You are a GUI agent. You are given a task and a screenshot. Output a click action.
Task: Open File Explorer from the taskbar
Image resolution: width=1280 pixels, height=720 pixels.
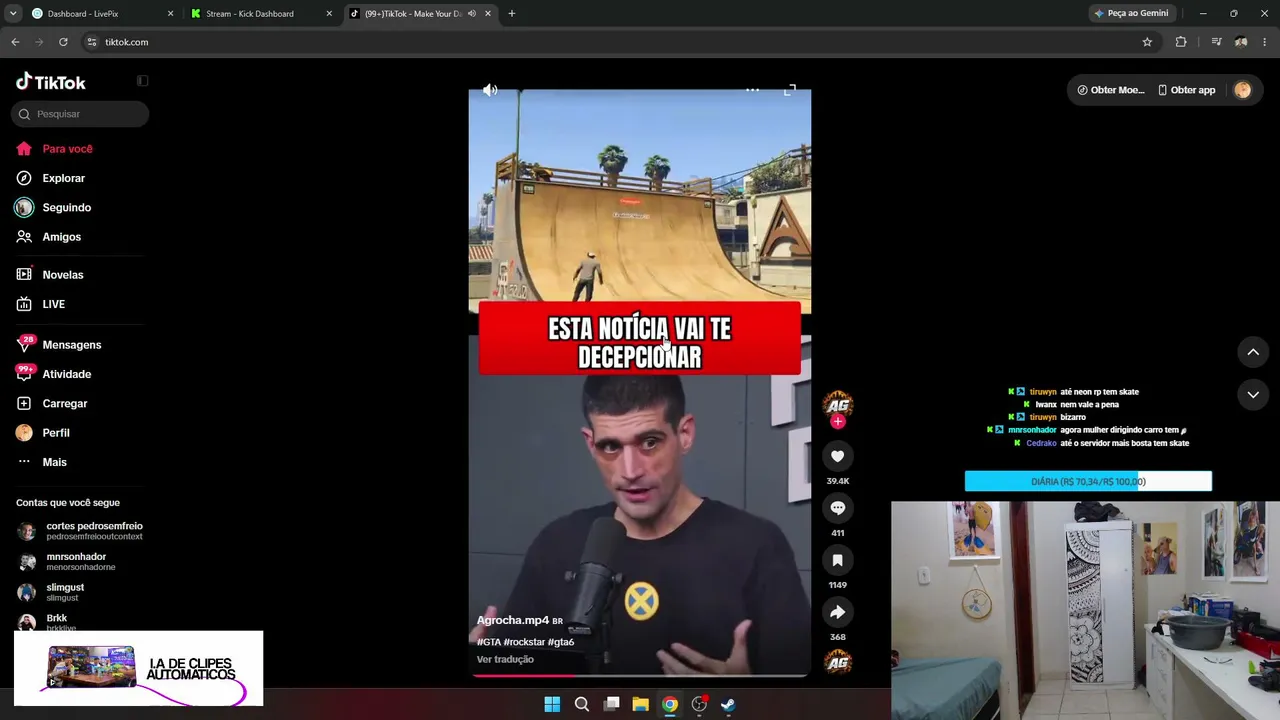(x=640, y=704)
